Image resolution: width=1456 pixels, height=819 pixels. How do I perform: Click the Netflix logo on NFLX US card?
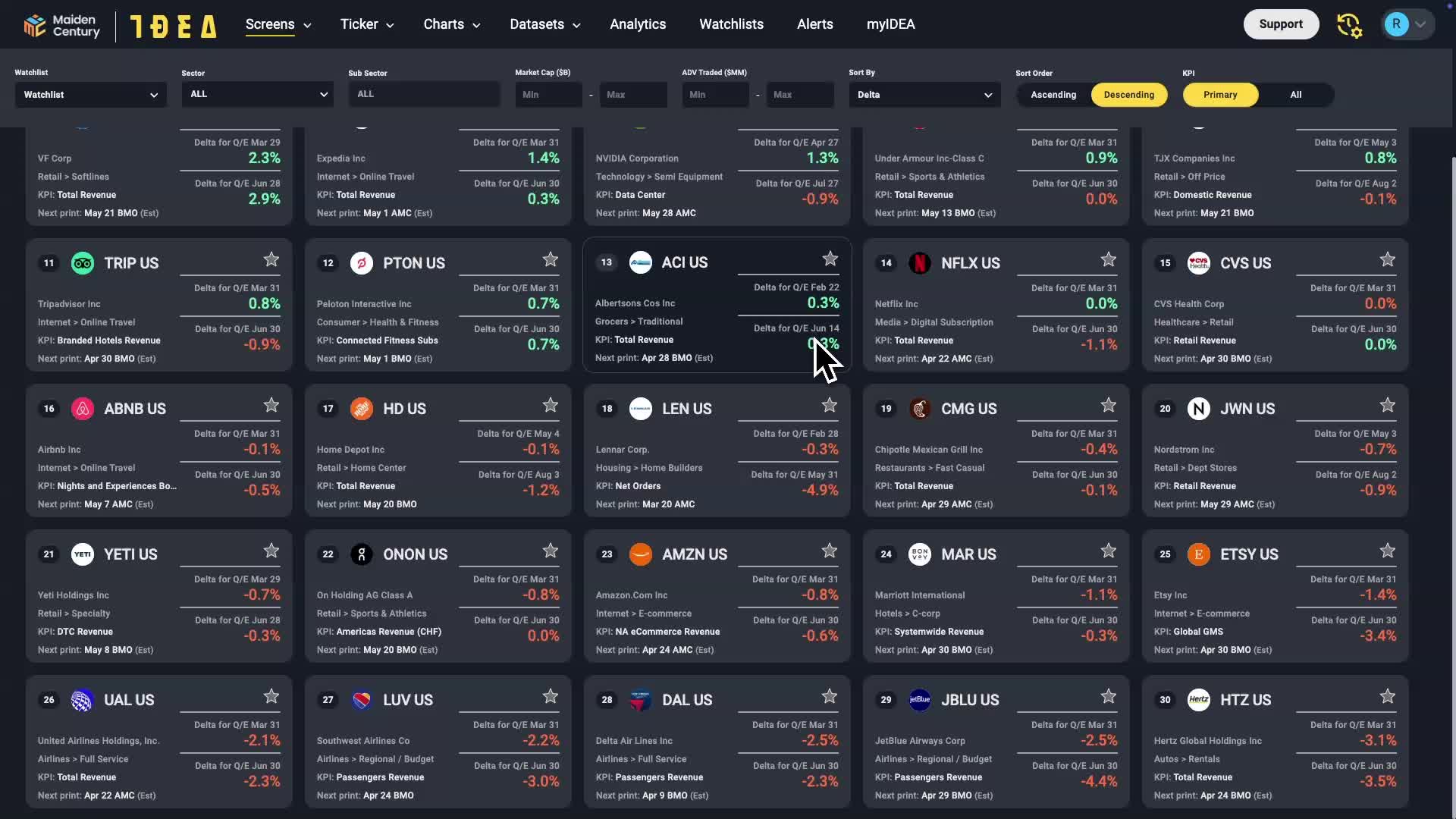tap(920, 263)
